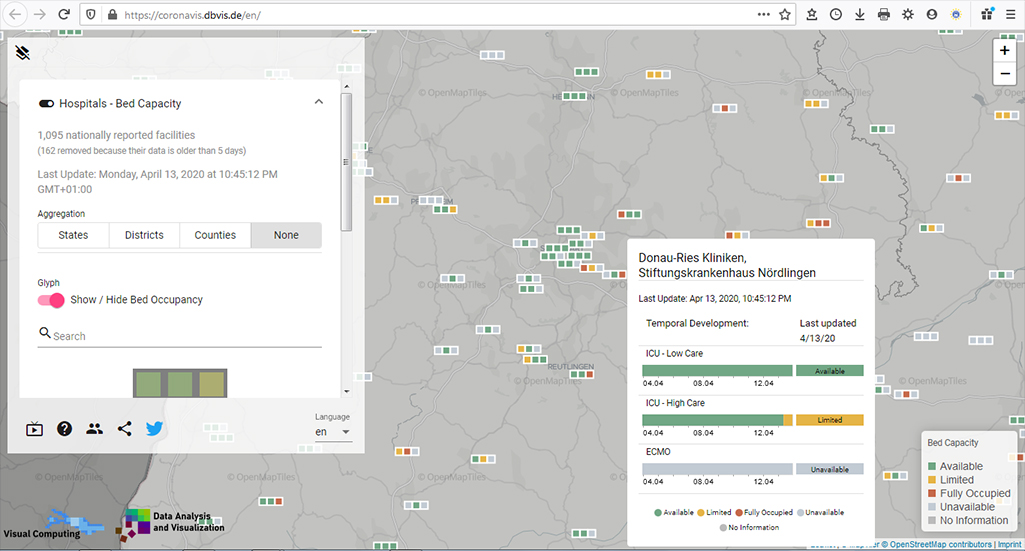The width and height of the screenshot is (1025, 551).
Task: Click the bed occupancy glyph sample in panel
Action: coord(180,383)
